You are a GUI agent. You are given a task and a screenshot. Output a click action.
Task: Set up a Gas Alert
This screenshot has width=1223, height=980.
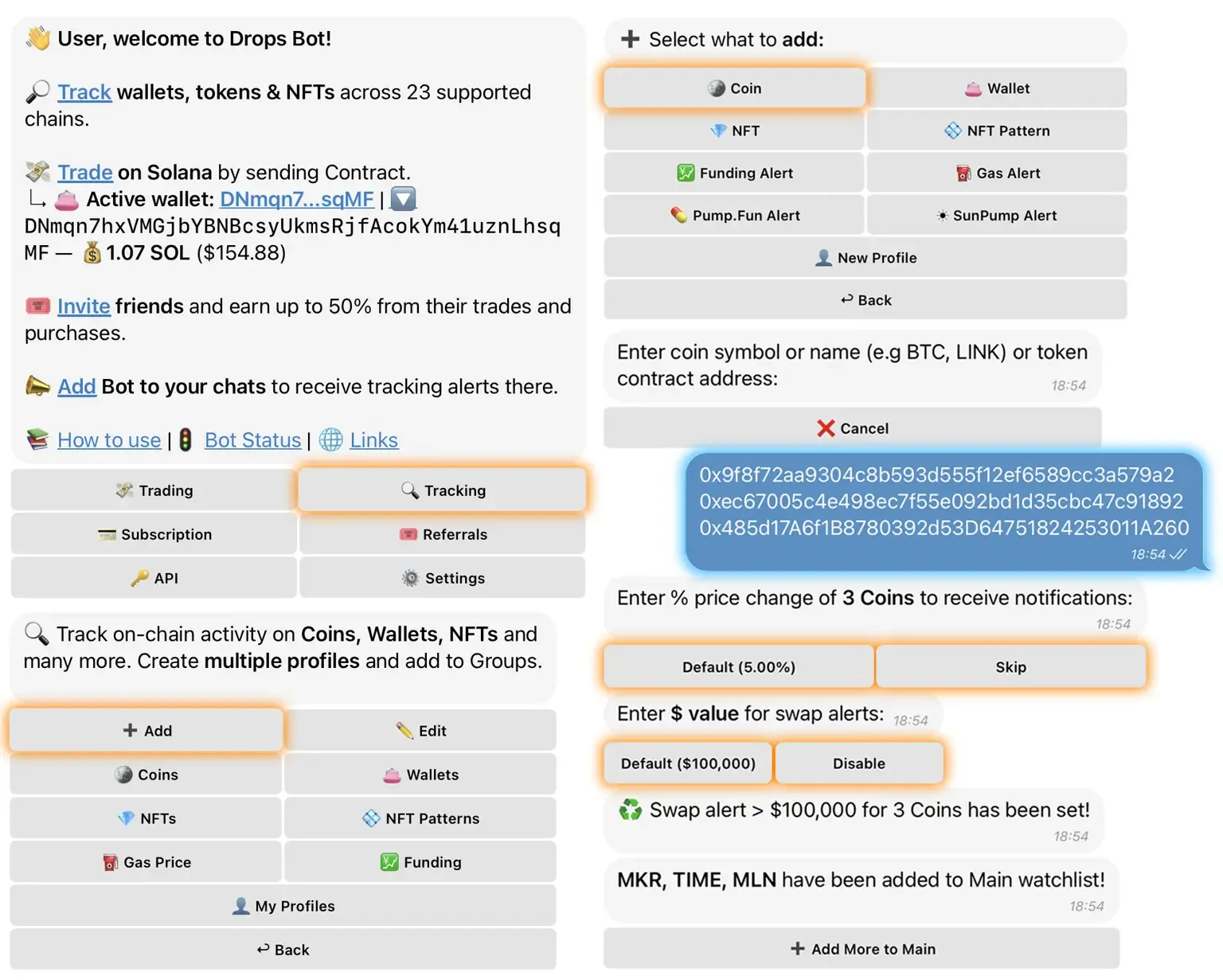click(x=997, y=173)
